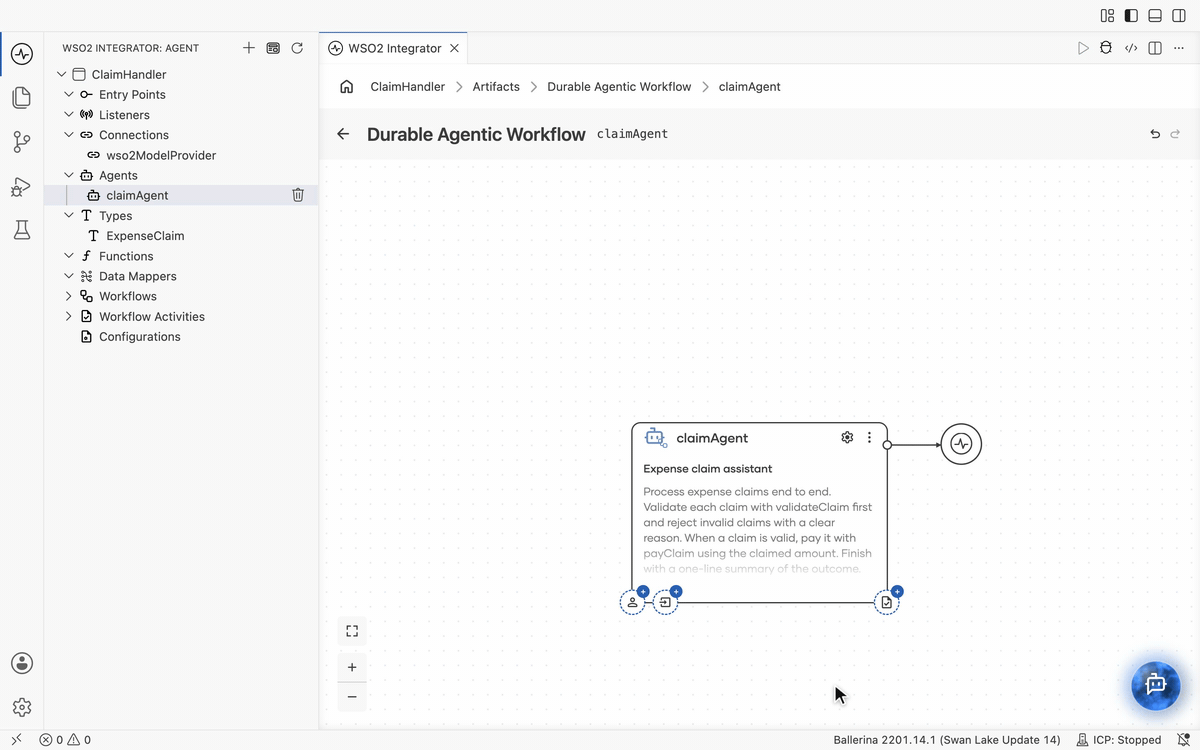Open the ExpenseClaim type
The width and height of the screenshot is (1200, 750).
[x=145, y=236]
